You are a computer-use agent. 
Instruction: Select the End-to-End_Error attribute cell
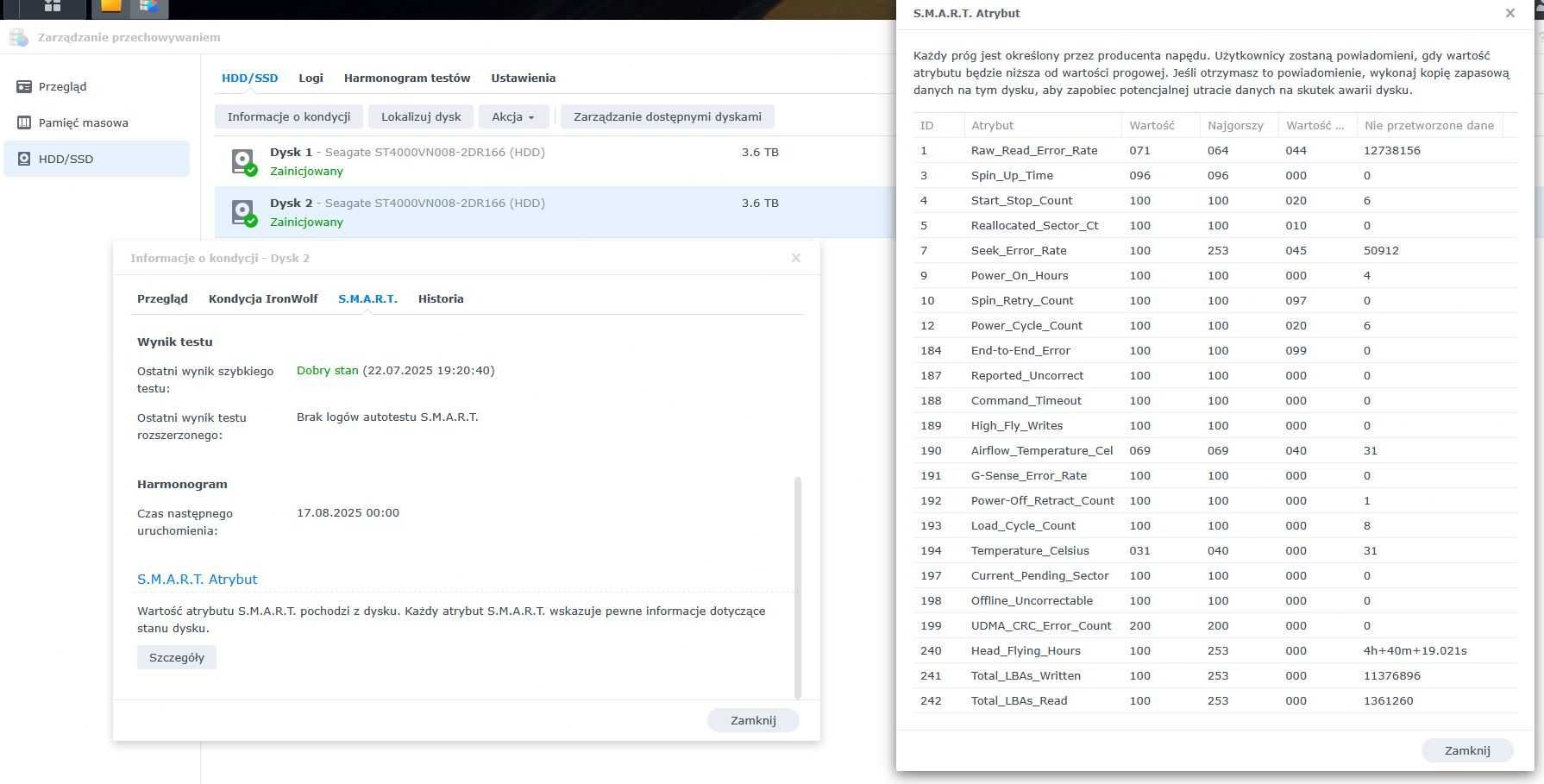(x=1020, y=350)
